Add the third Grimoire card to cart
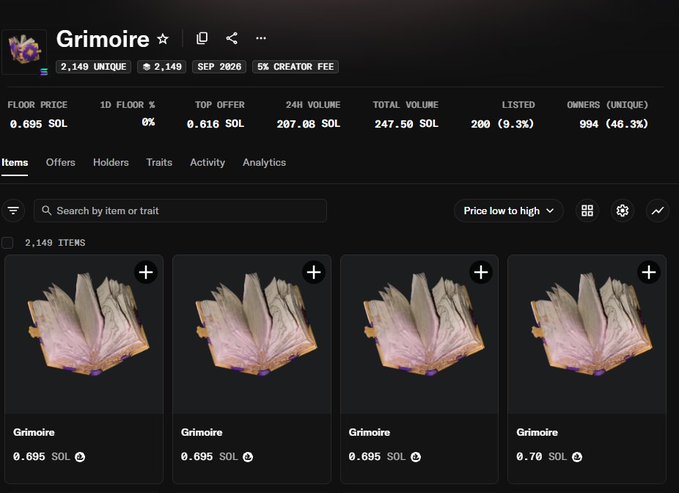The image size is (679, 493). coord(481,272)
